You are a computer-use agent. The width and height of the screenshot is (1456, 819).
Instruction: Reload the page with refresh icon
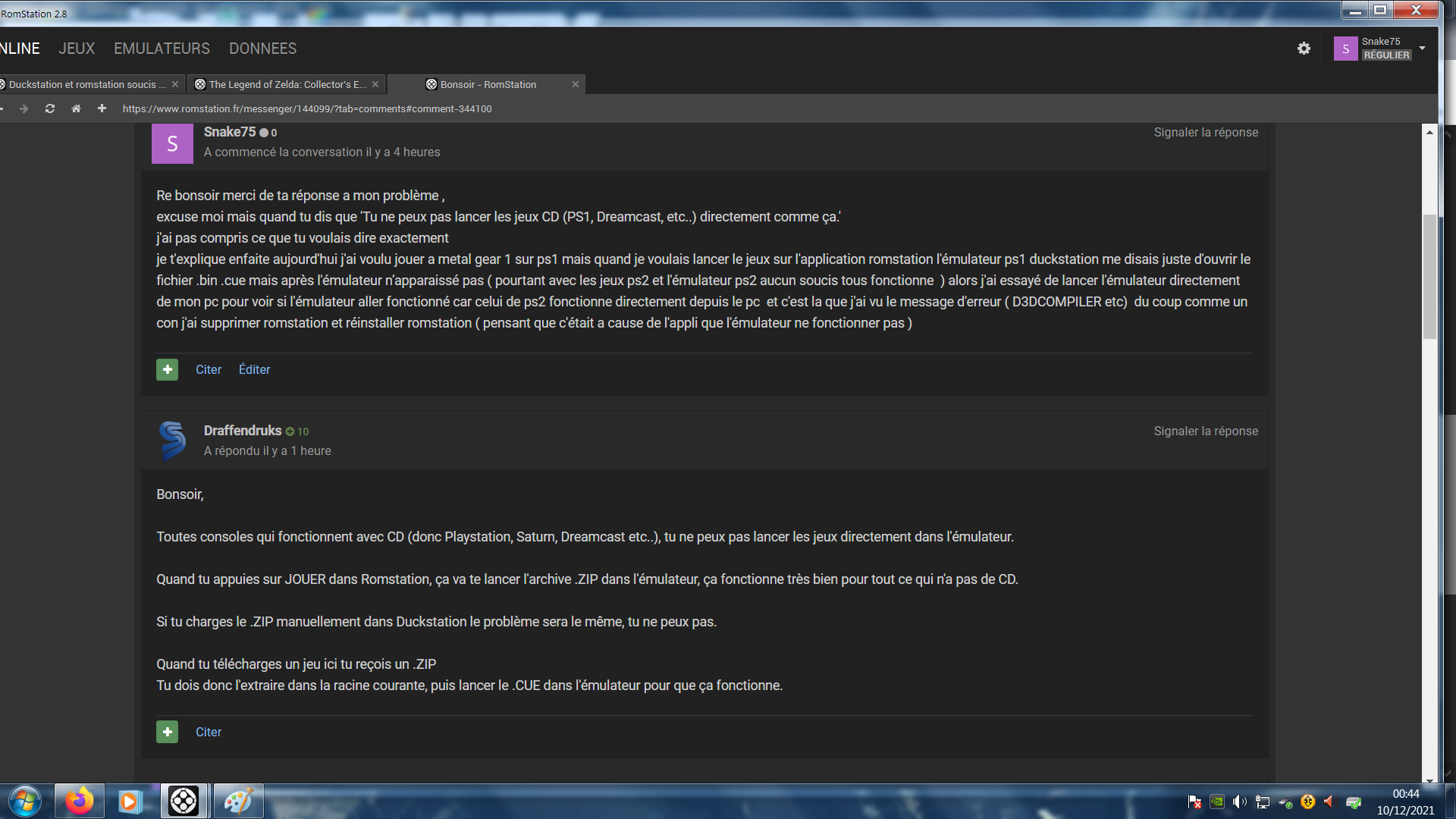pos(50,108)
